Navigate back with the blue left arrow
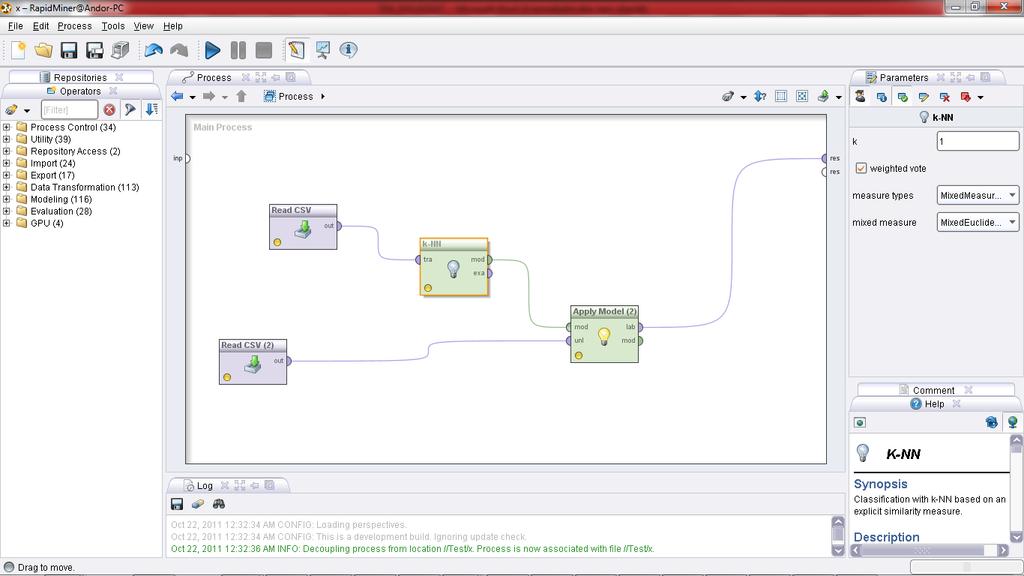1024x576 pixels. pos(177,97)
